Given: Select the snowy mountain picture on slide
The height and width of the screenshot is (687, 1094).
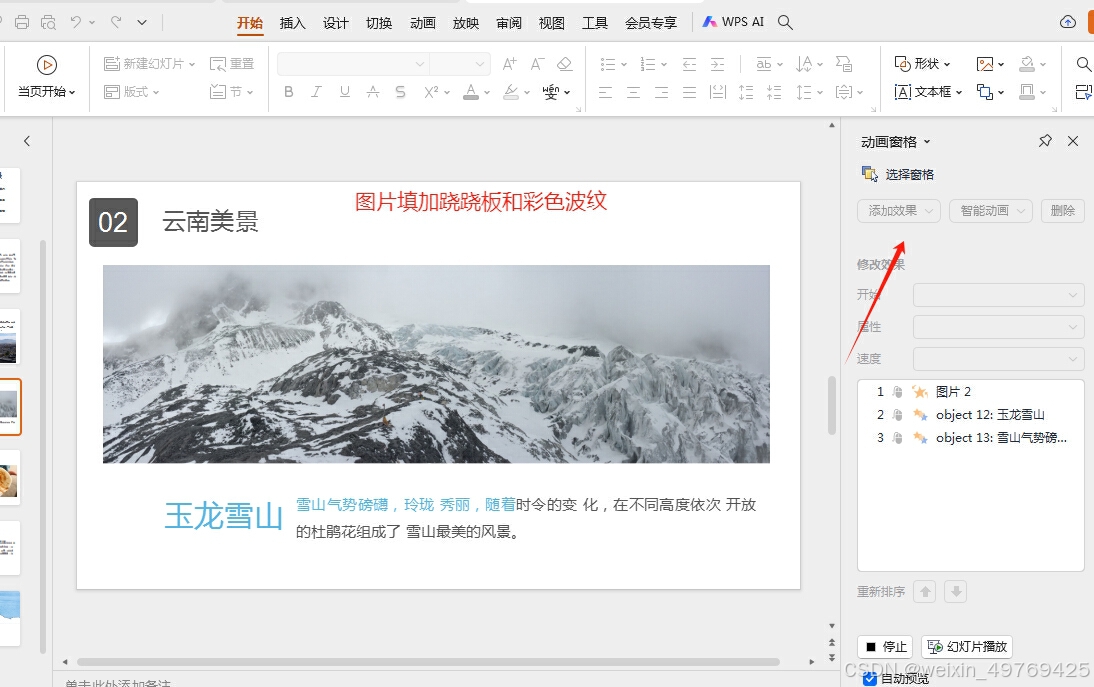Looking at the screenshot, I should coord(436,363).
